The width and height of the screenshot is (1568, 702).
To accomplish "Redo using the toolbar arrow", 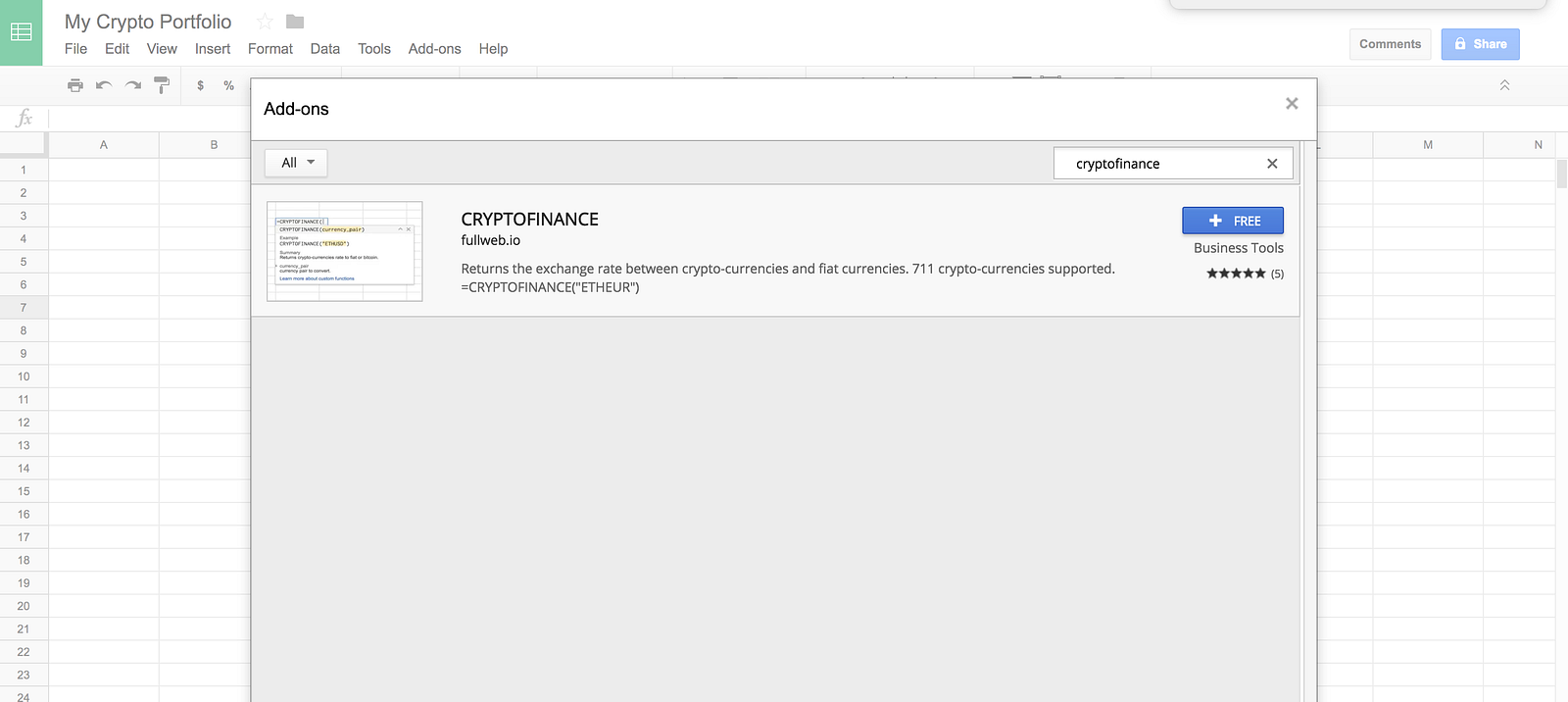I will click(133, 85).
